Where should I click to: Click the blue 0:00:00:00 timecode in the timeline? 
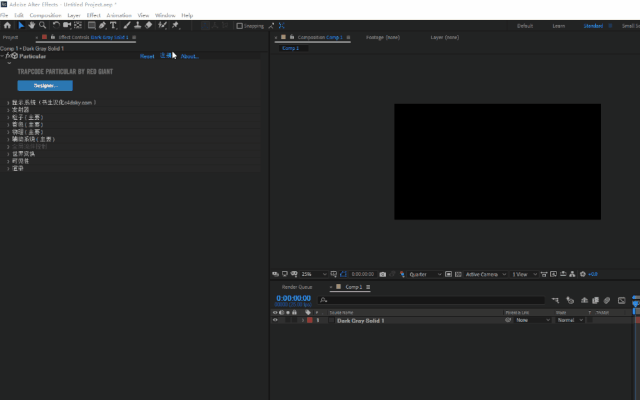click(x=293, y=298)
